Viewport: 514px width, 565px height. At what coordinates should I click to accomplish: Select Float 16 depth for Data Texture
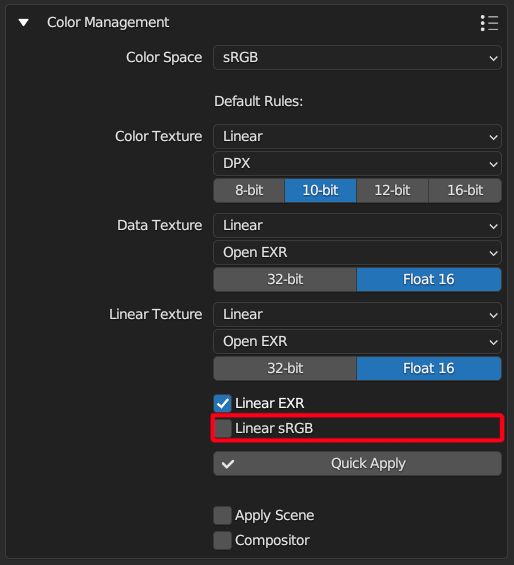tap(429, 279)
